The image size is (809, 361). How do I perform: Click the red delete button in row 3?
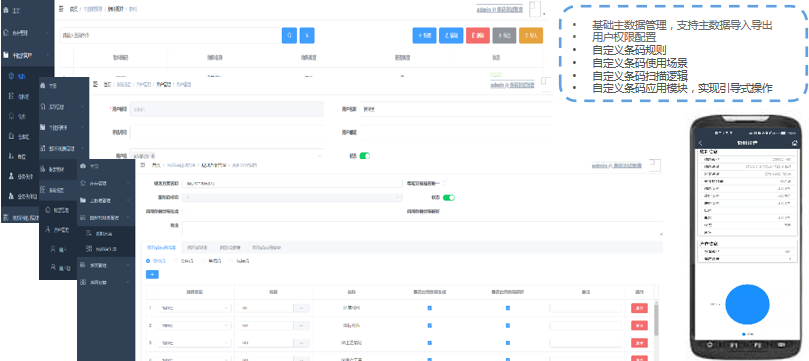(x=639, y=342)
